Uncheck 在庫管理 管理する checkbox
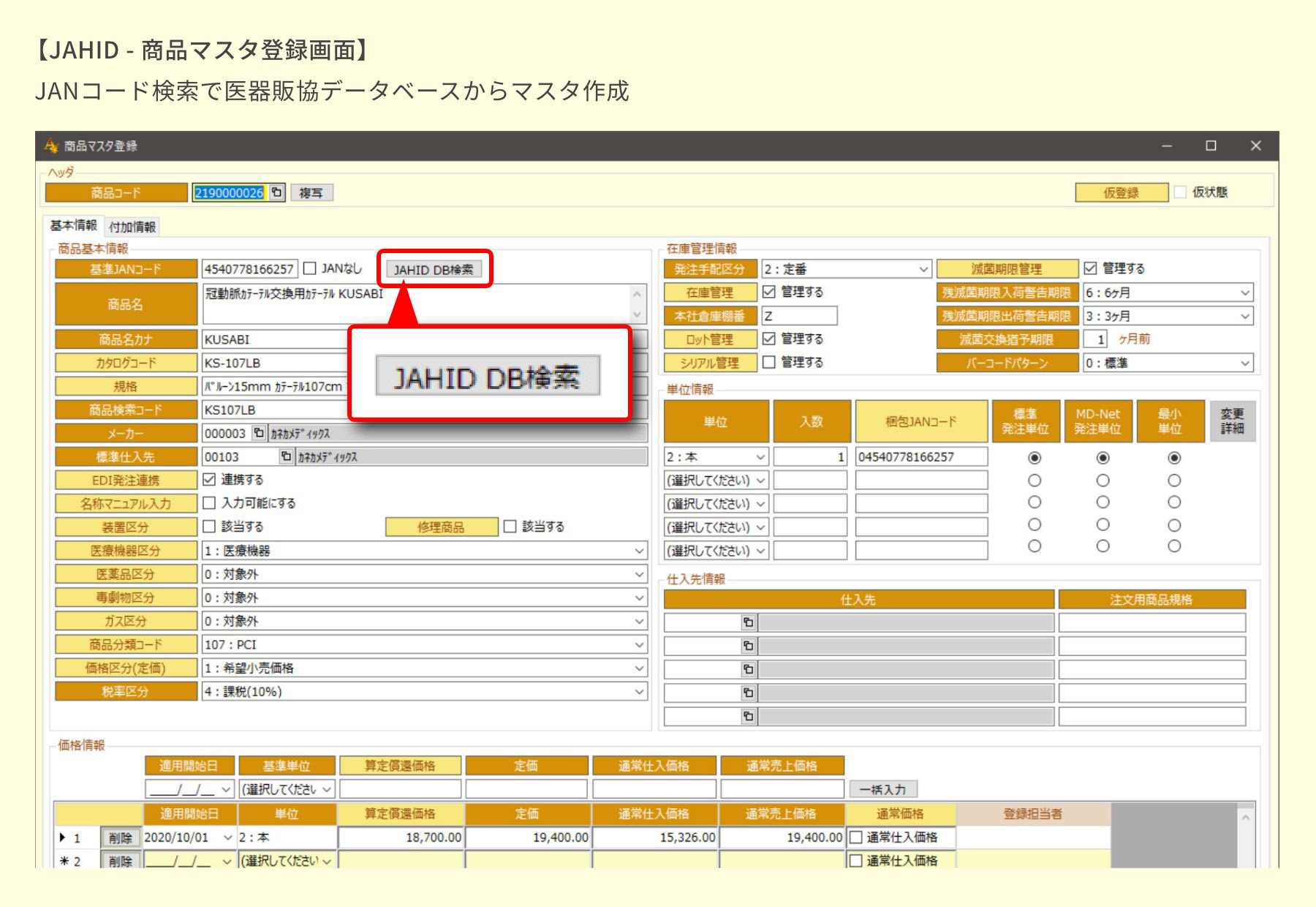The image size is (1316, 907). [x=768, y=292]
